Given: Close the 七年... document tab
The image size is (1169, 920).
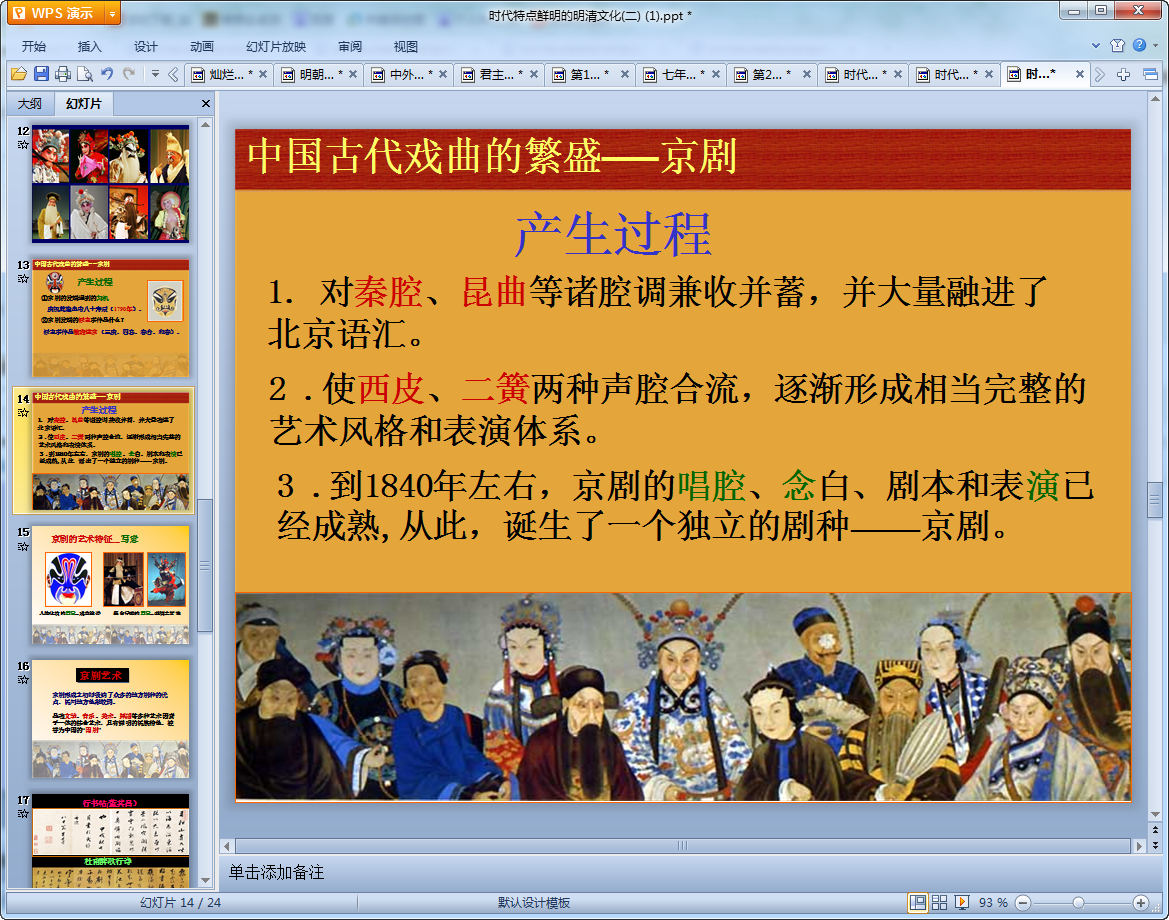Looking at the screenshot, I should (x=716, y=74).
